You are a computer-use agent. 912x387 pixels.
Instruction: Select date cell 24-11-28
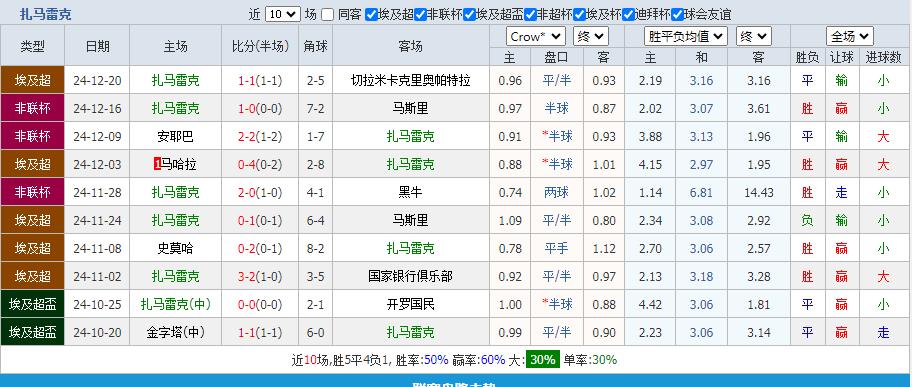click(97, 192)
